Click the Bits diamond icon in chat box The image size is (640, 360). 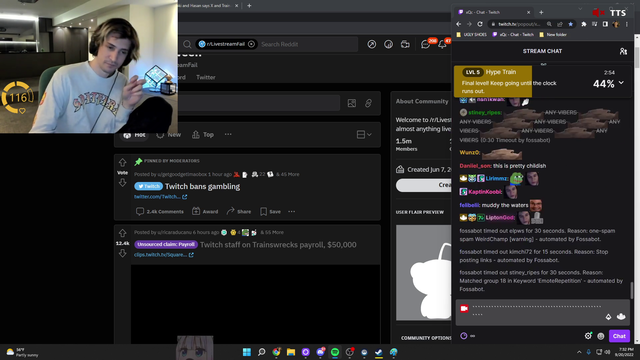(x=608, y=317)
